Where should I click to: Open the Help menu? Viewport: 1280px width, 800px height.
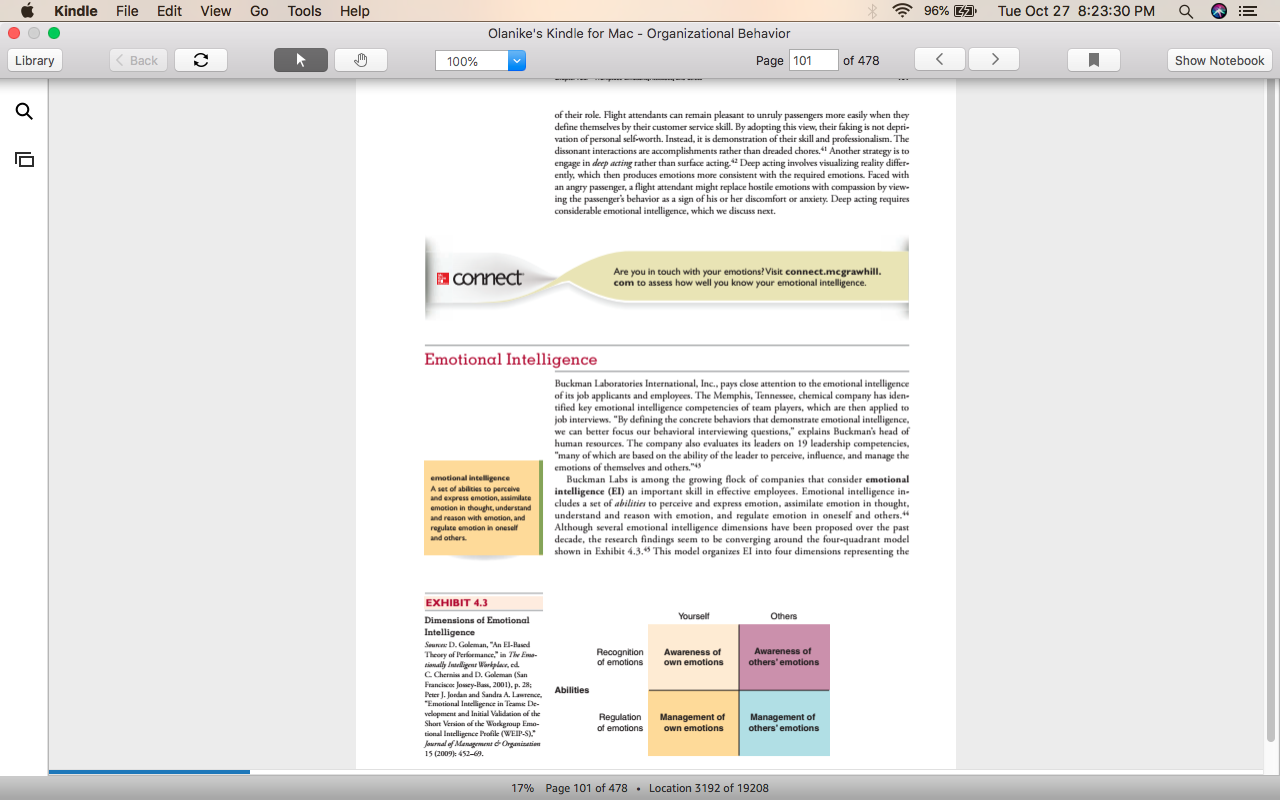[355, 11]
